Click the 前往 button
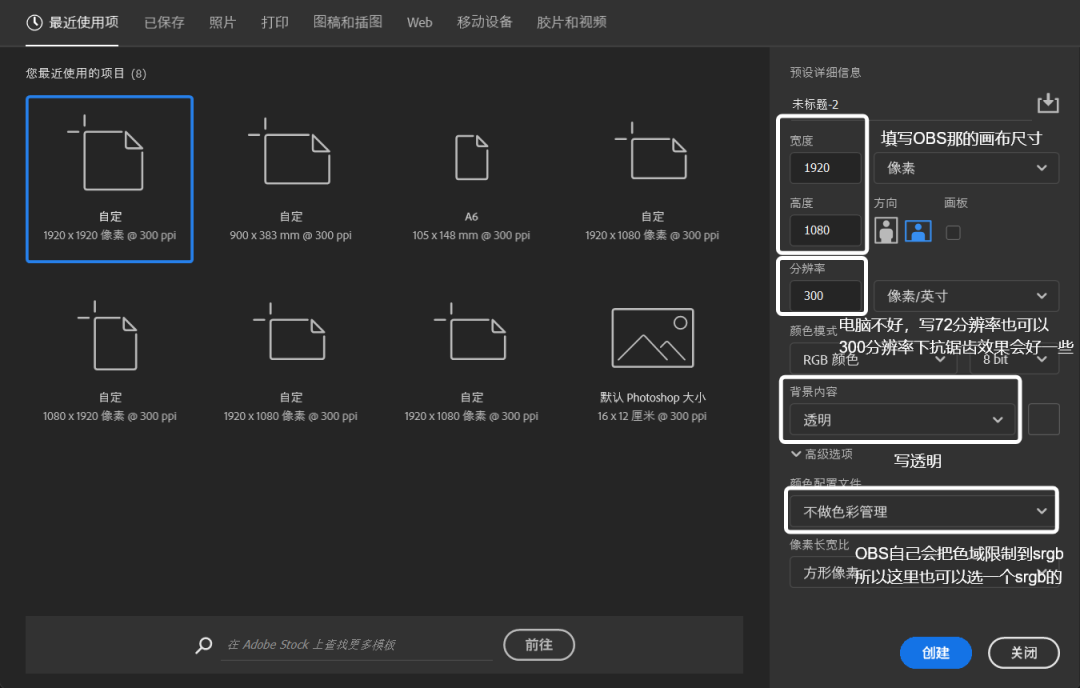 tap(539, 645)
